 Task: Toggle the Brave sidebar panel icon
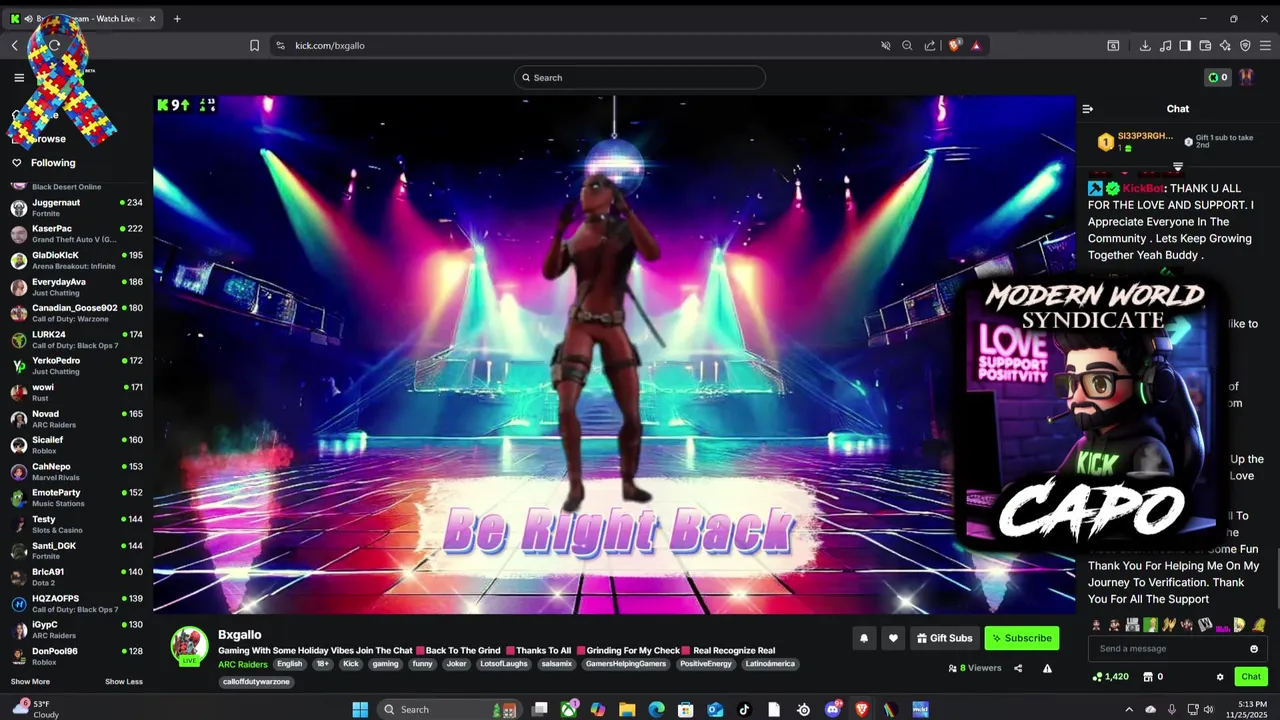(1185, 45)
